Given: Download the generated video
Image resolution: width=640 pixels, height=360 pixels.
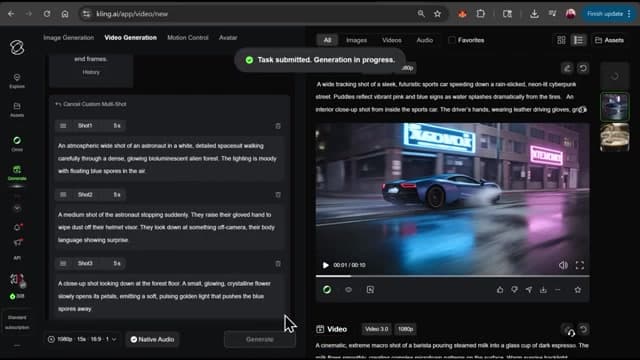Looking at the screenshot, I should (543, 290).
